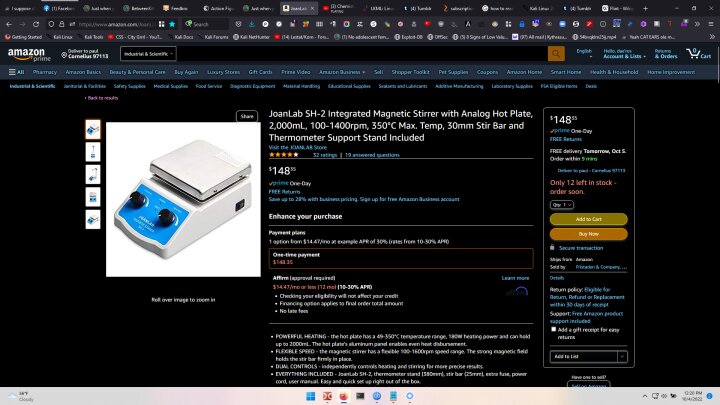This screenshot has width=720, height=405.
Task: Visit the JOANLAB Store link
Action: [298, 147]
